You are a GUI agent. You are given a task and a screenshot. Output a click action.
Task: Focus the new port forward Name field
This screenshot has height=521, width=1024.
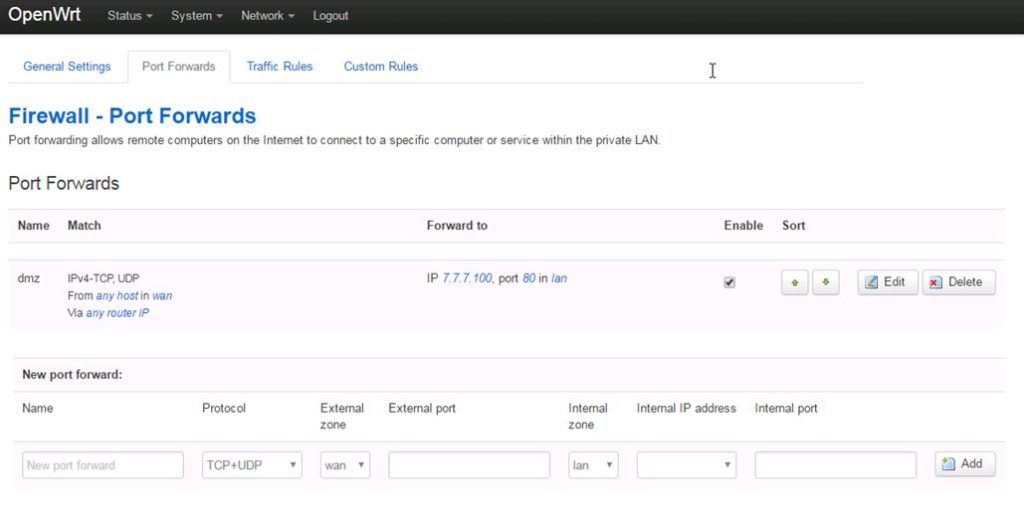pyautogui.click(x=103, y=465)
